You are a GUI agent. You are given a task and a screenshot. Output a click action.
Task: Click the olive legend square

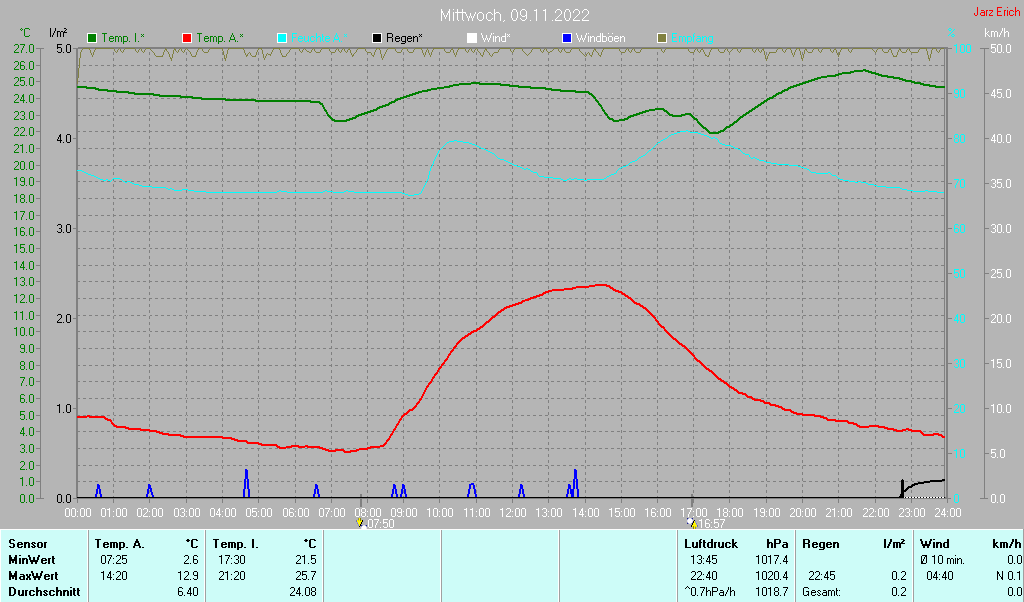pyautogui.click(x=661, y=38)
